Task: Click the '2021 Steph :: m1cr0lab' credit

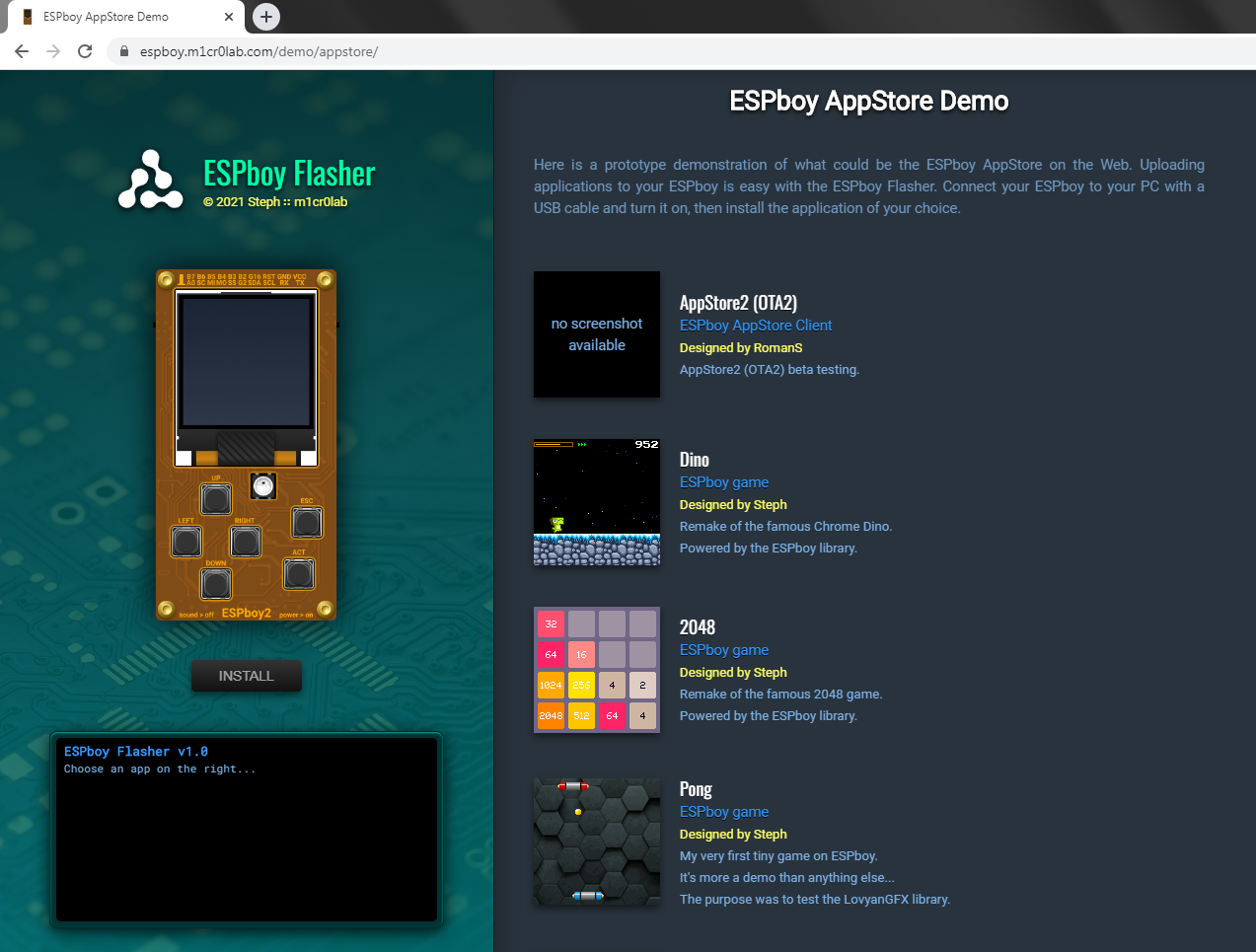Action: 275,202
